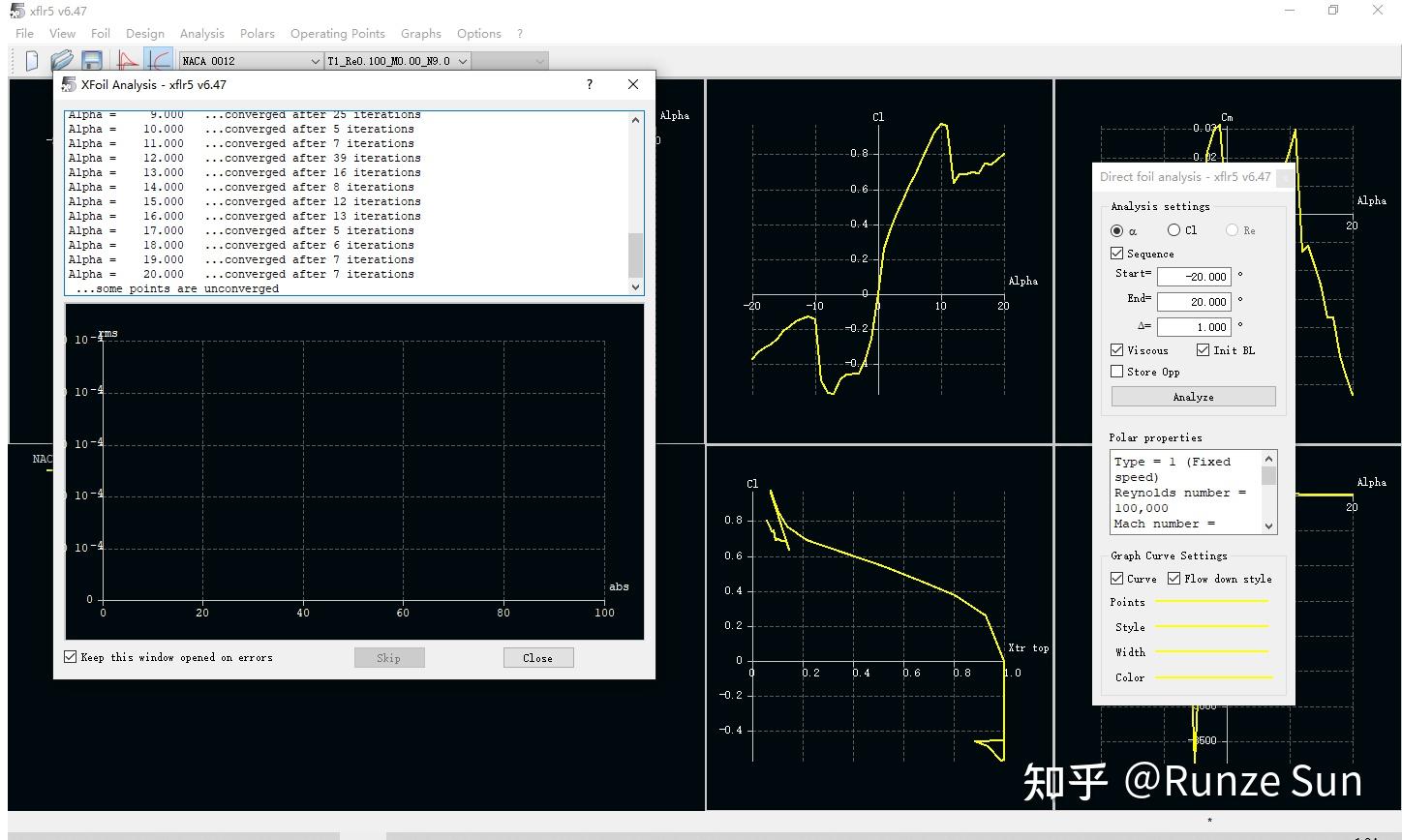Toggle Keep this window opened on errors

click(x=70, y=656)
